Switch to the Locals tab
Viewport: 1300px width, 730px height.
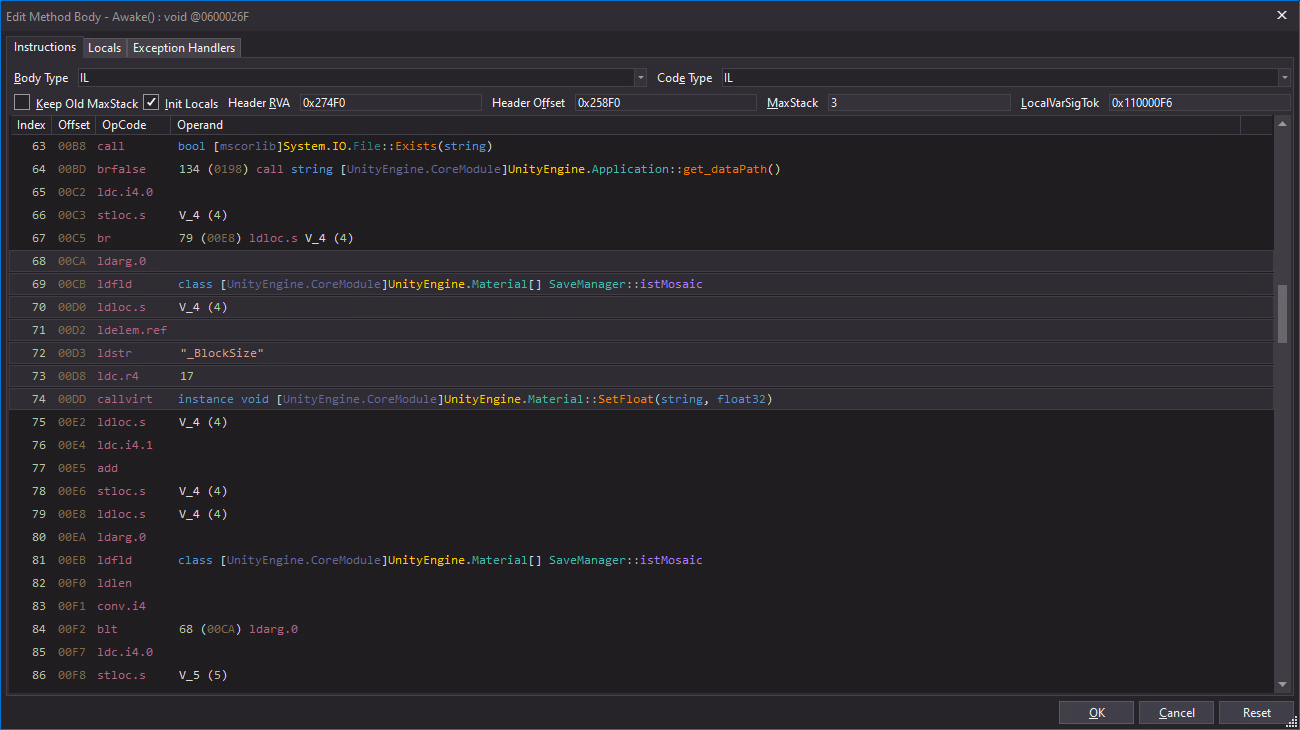pyautogui.click(x=104, y=48)
